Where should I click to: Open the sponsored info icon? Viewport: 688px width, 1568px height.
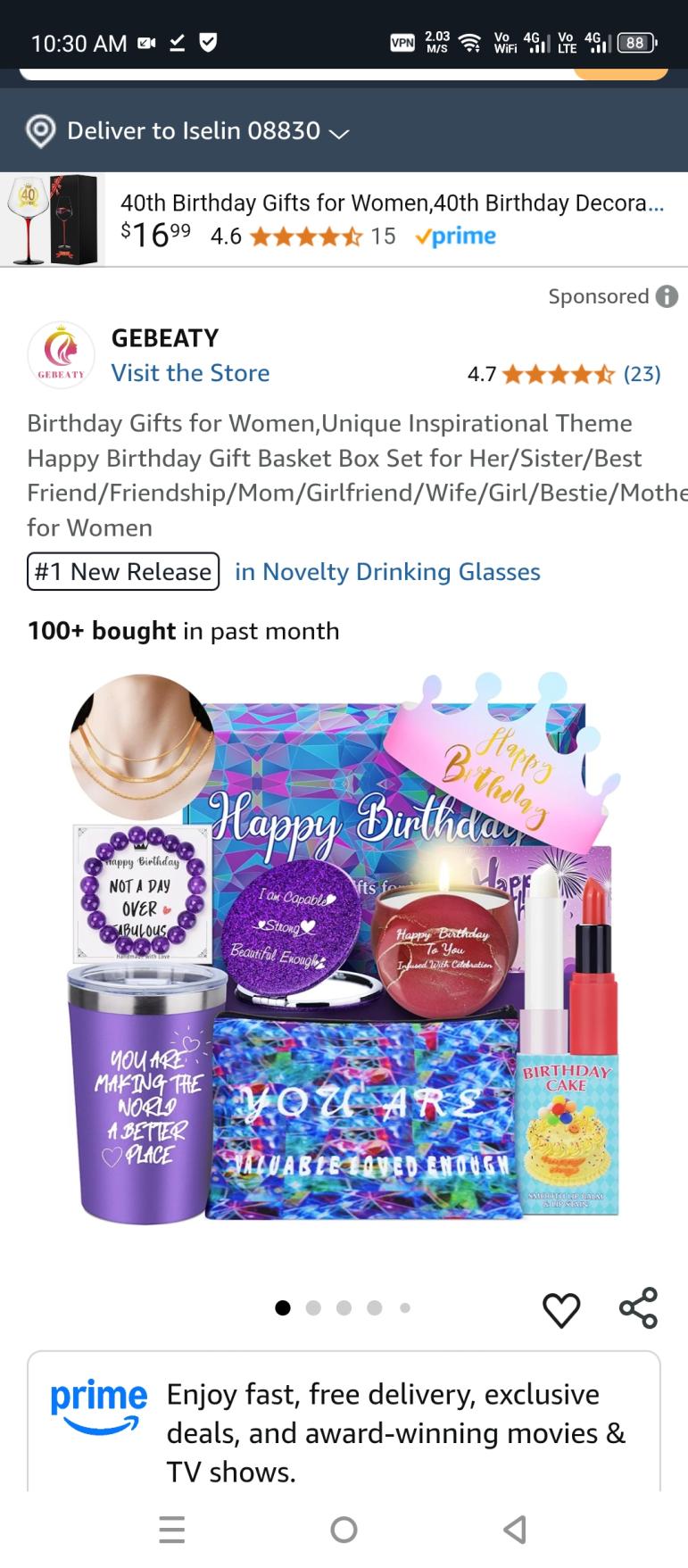pyautogui.click(x=667, y=296)
